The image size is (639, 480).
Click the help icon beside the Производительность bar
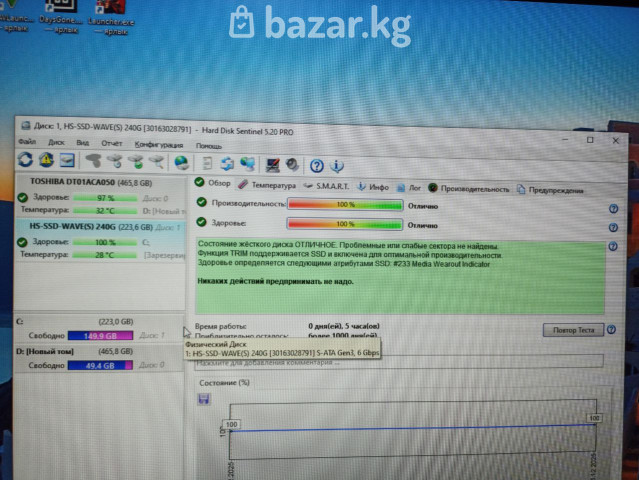(613, 208)
